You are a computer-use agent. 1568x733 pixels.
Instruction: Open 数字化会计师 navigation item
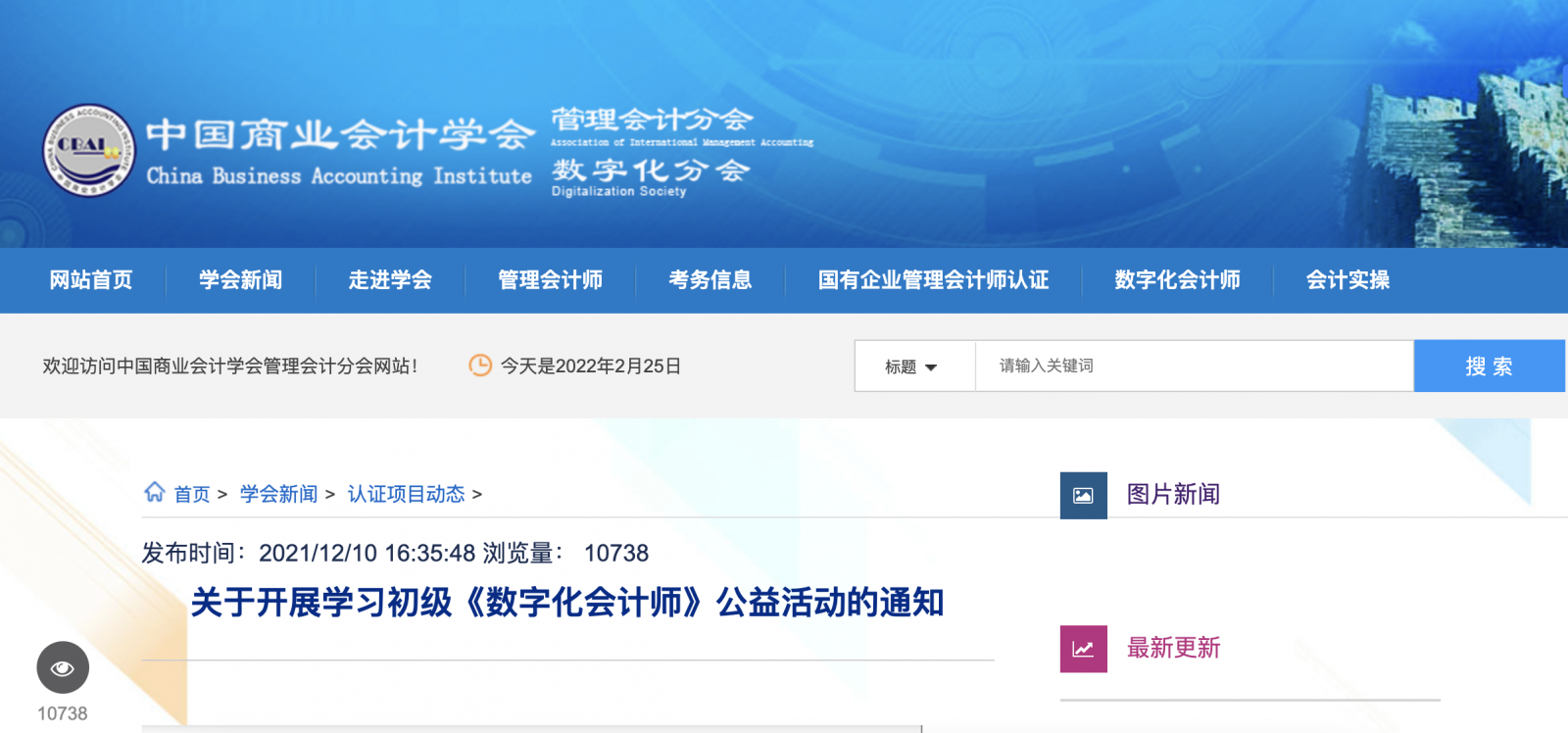[1177, 280]
